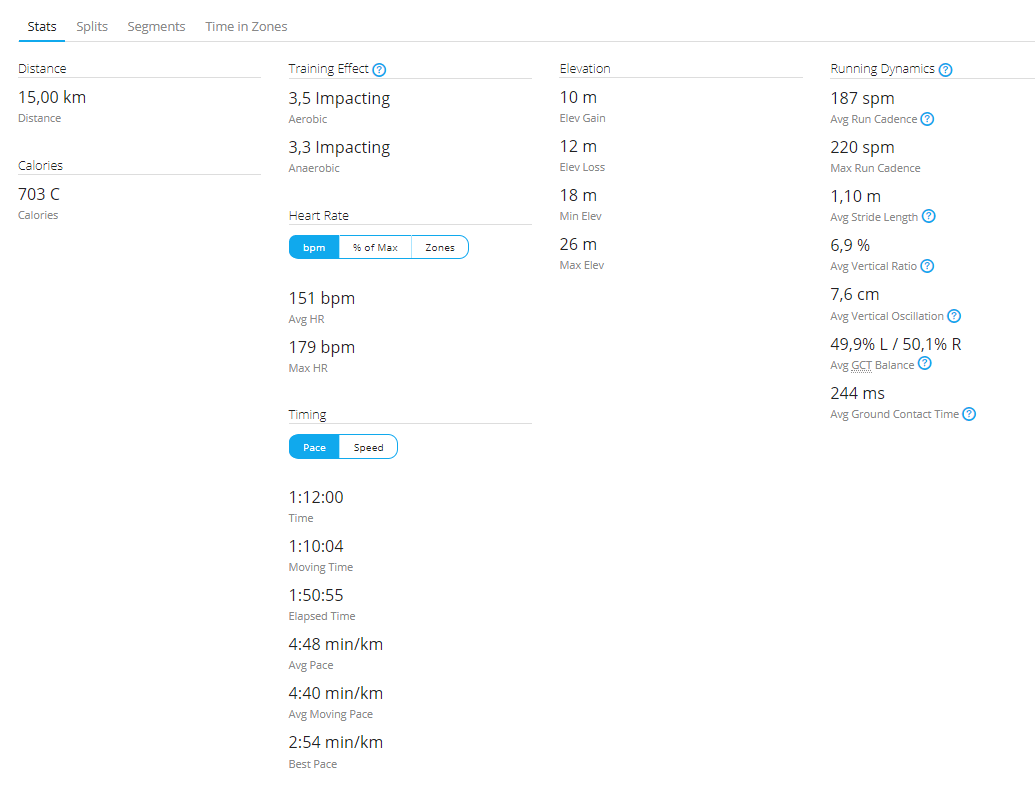Viewport: 1035px width, 800px height.
Task: Open the Splits tab
Action: 92,27
